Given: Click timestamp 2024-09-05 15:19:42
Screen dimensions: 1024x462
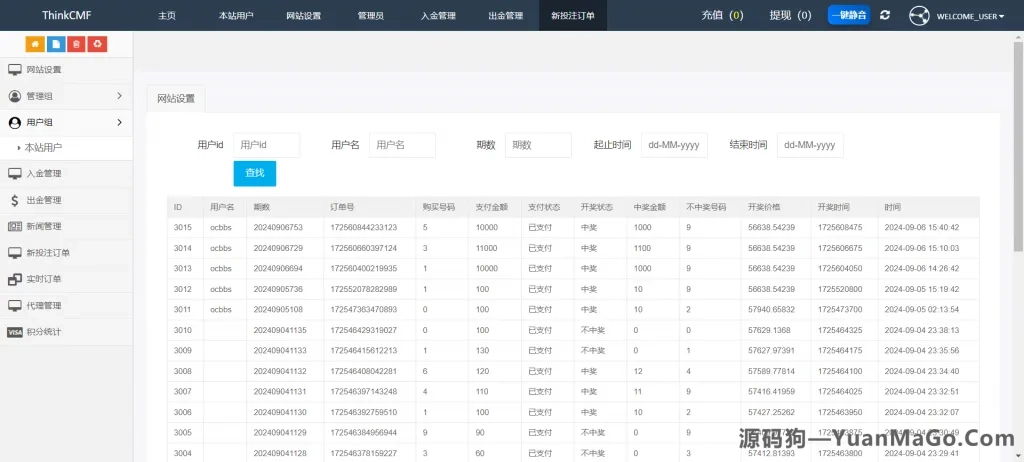Looking at the screenshot, I should tap(921, 289).
